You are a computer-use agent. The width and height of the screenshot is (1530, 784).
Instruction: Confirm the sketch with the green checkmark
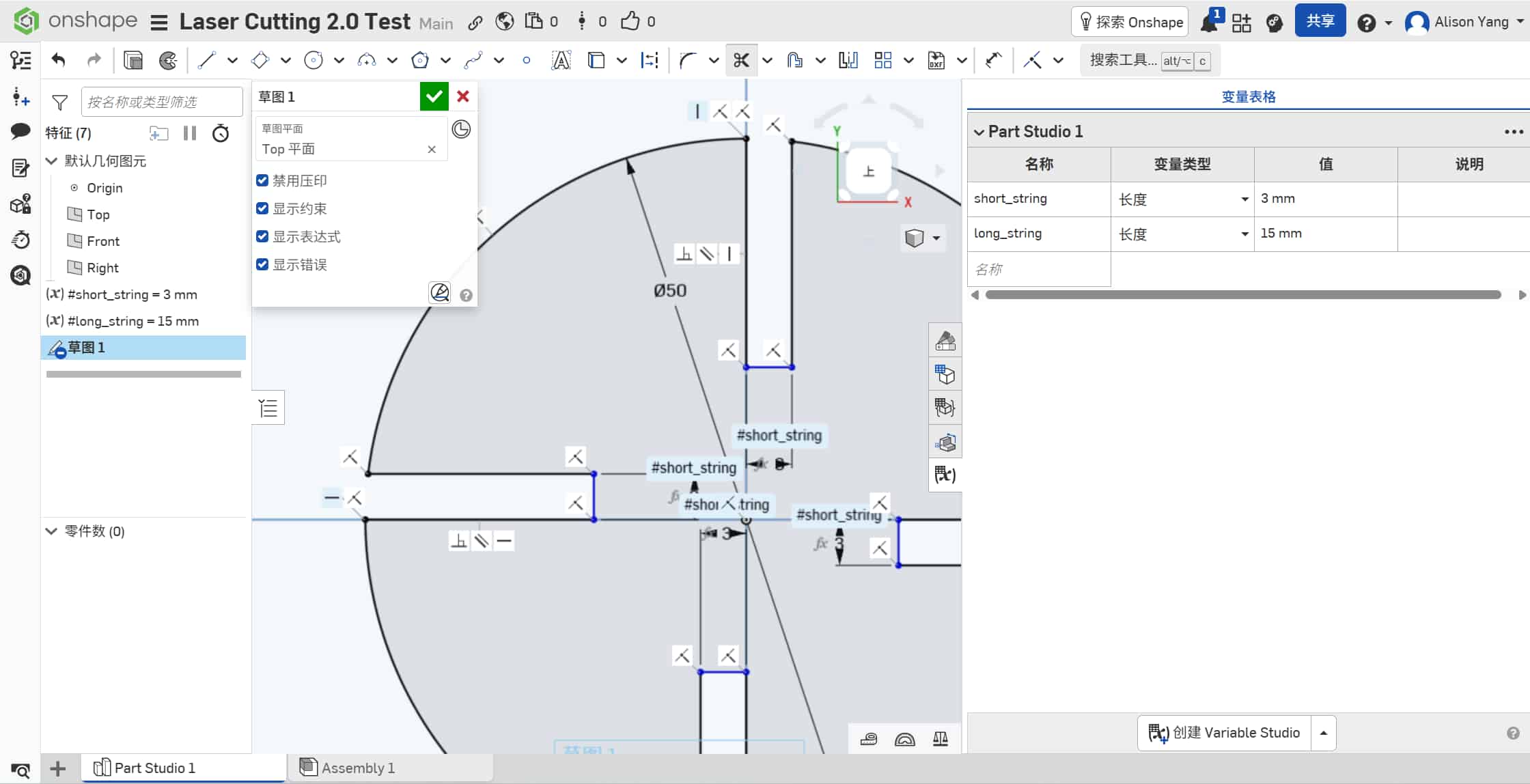[x=434, y=96]
